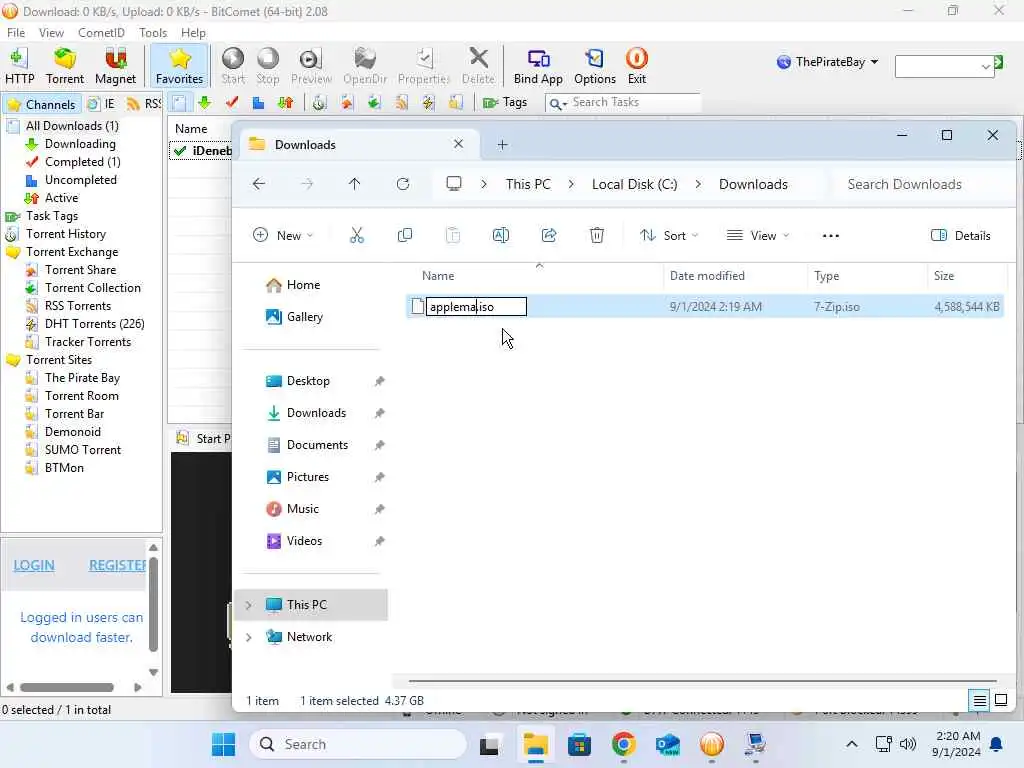The height and width of the screenshot is (768, 1024).
Task: Focus the Search Downloads field
Action: tap(921, 185)
